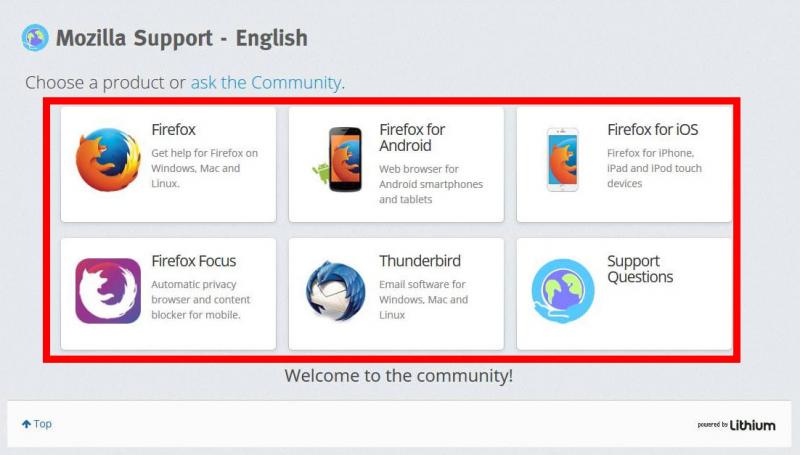Select the 'Firefox for iOS' heading
800x455 pixels.
click(653, 130)
